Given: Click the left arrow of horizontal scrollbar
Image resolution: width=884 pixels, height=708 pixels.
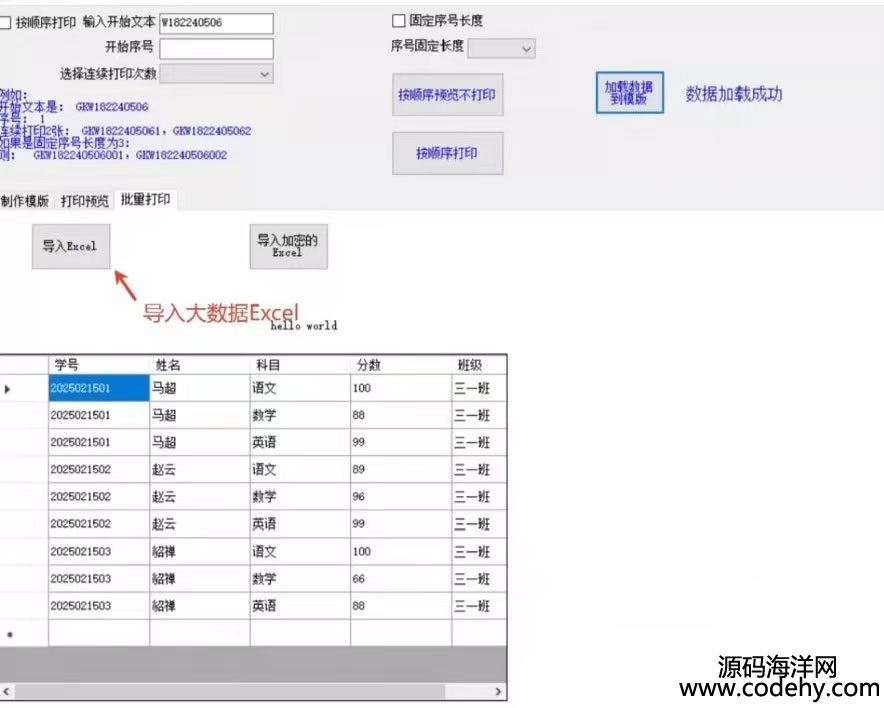Looking at the screenshot, I should [x=6, y=692].
